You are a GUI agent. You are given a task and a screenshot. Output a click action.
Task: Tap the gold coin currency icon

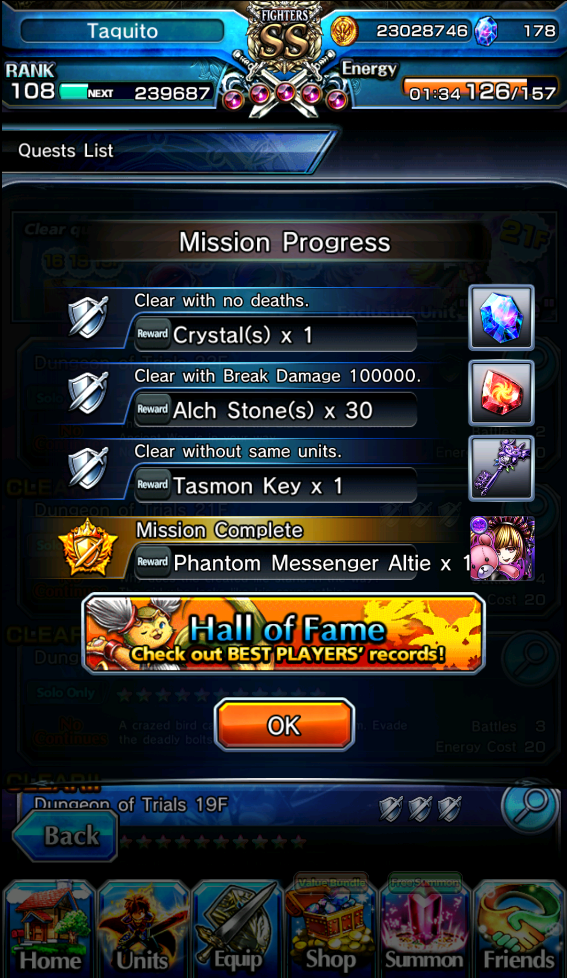click(x=344, y=31)
